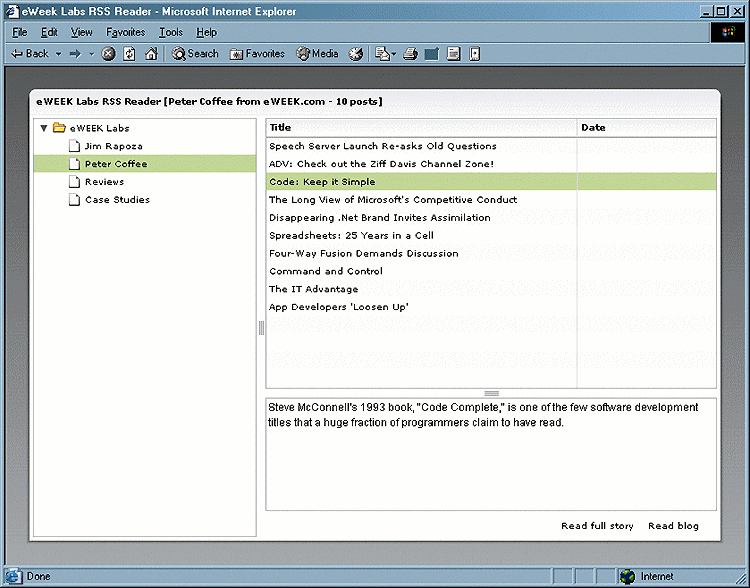Click the horizontal splitter handle above description
The image size is (750, 588).
pyautogui.click(x=491, y=393)
